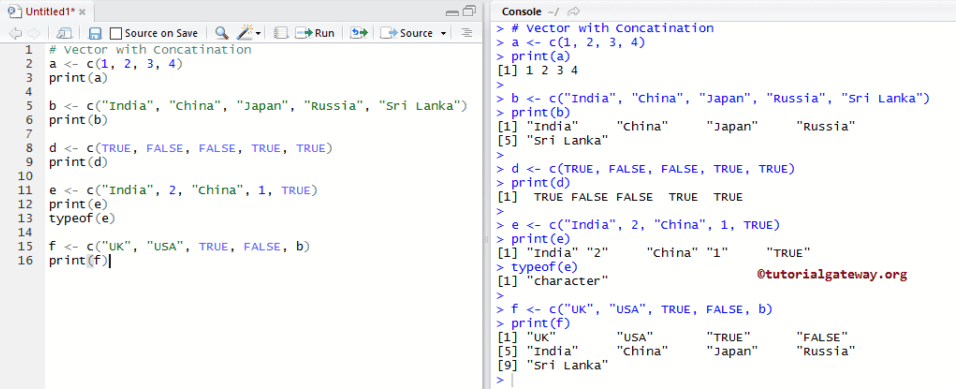Click 'print(f)' on editor line 16
Screen dimensions: 956x389
point(78,260)
